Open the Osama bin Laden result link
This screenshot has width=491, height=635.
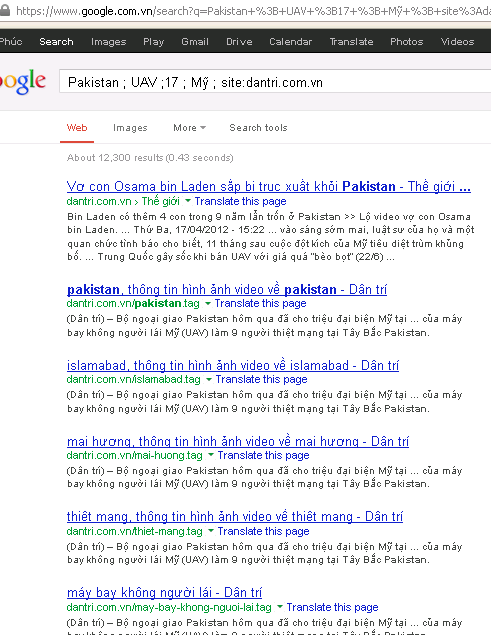[269, 186]
